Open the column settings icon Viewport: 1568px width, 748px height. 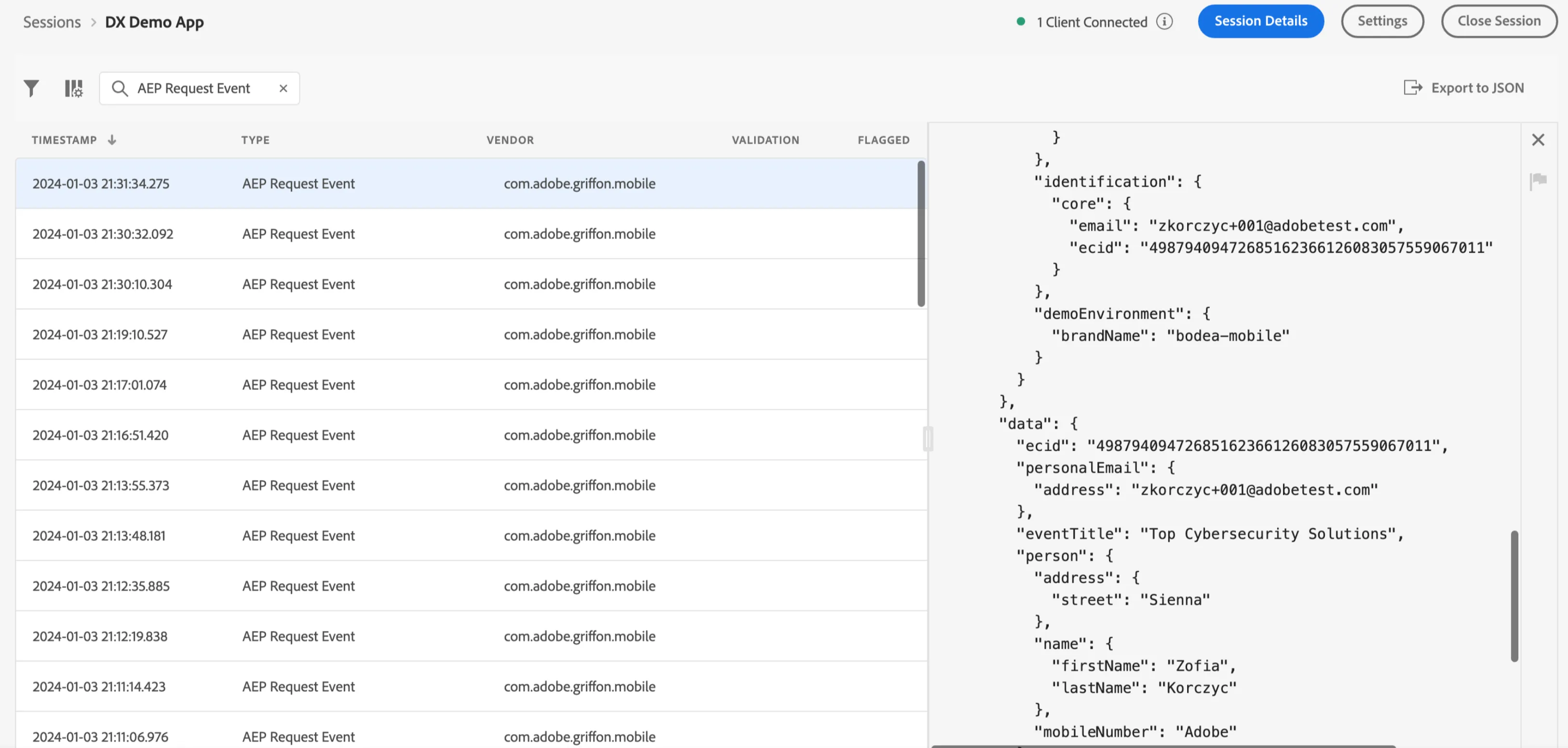[74, 88]
